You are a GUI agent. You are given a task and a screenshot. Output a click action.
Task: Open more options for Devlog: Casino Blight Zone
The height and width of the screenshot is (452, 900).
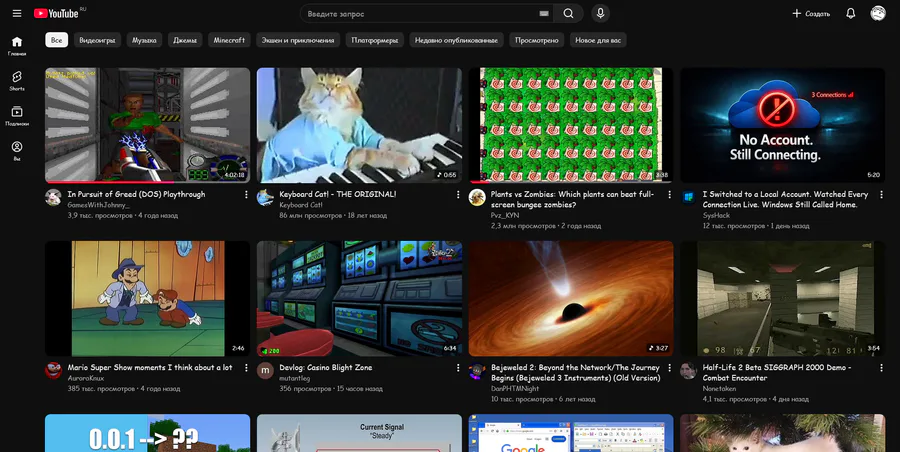[x=458, y=368]
